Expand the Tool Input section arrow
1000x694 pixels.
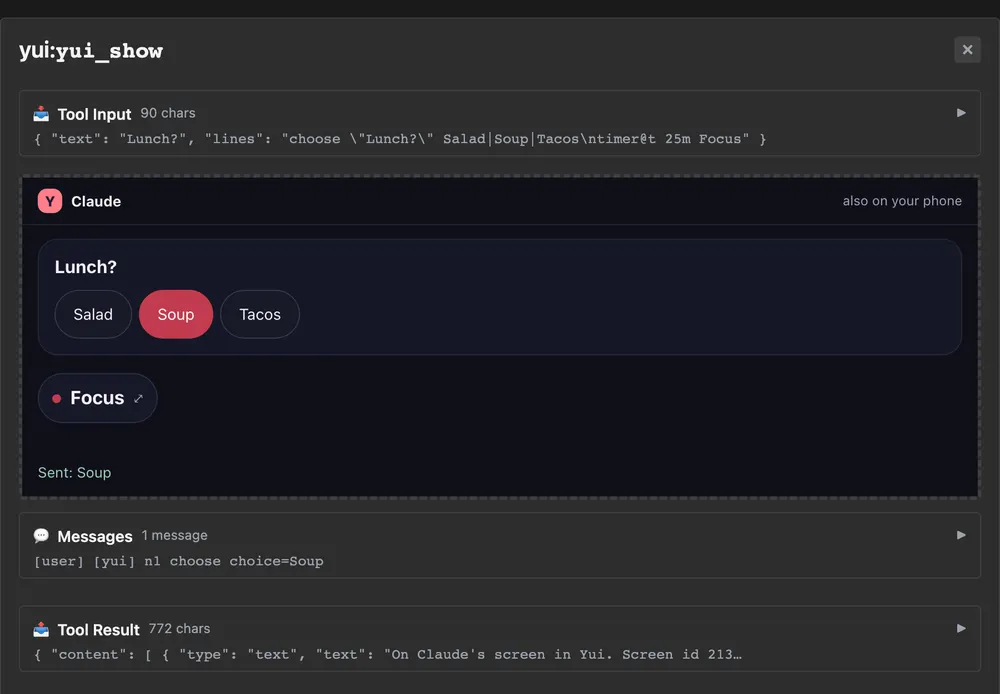[961, 113]
